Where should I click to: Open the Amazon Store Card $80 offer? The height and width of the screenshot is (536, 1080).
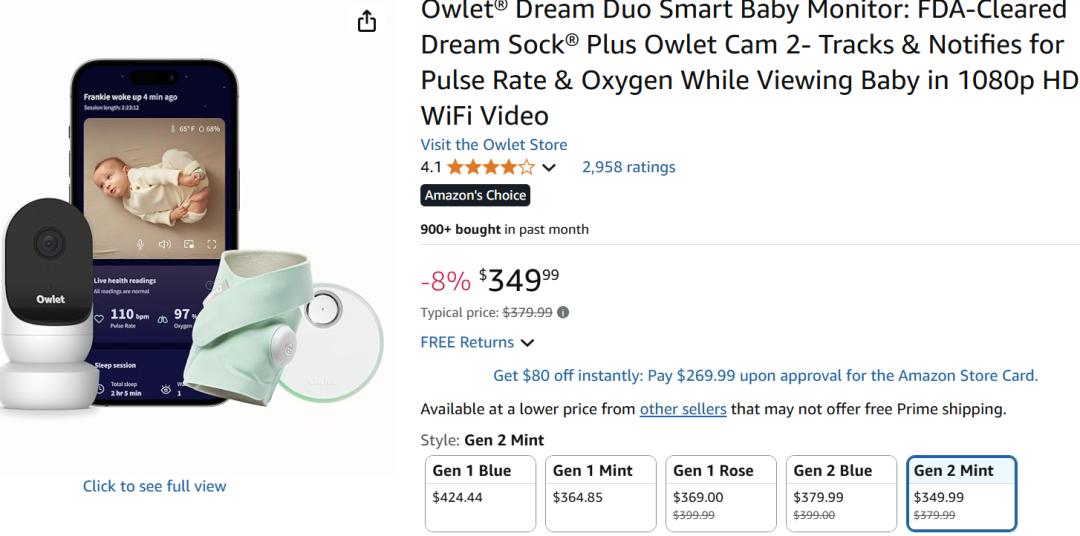click(x=765, y=376)
